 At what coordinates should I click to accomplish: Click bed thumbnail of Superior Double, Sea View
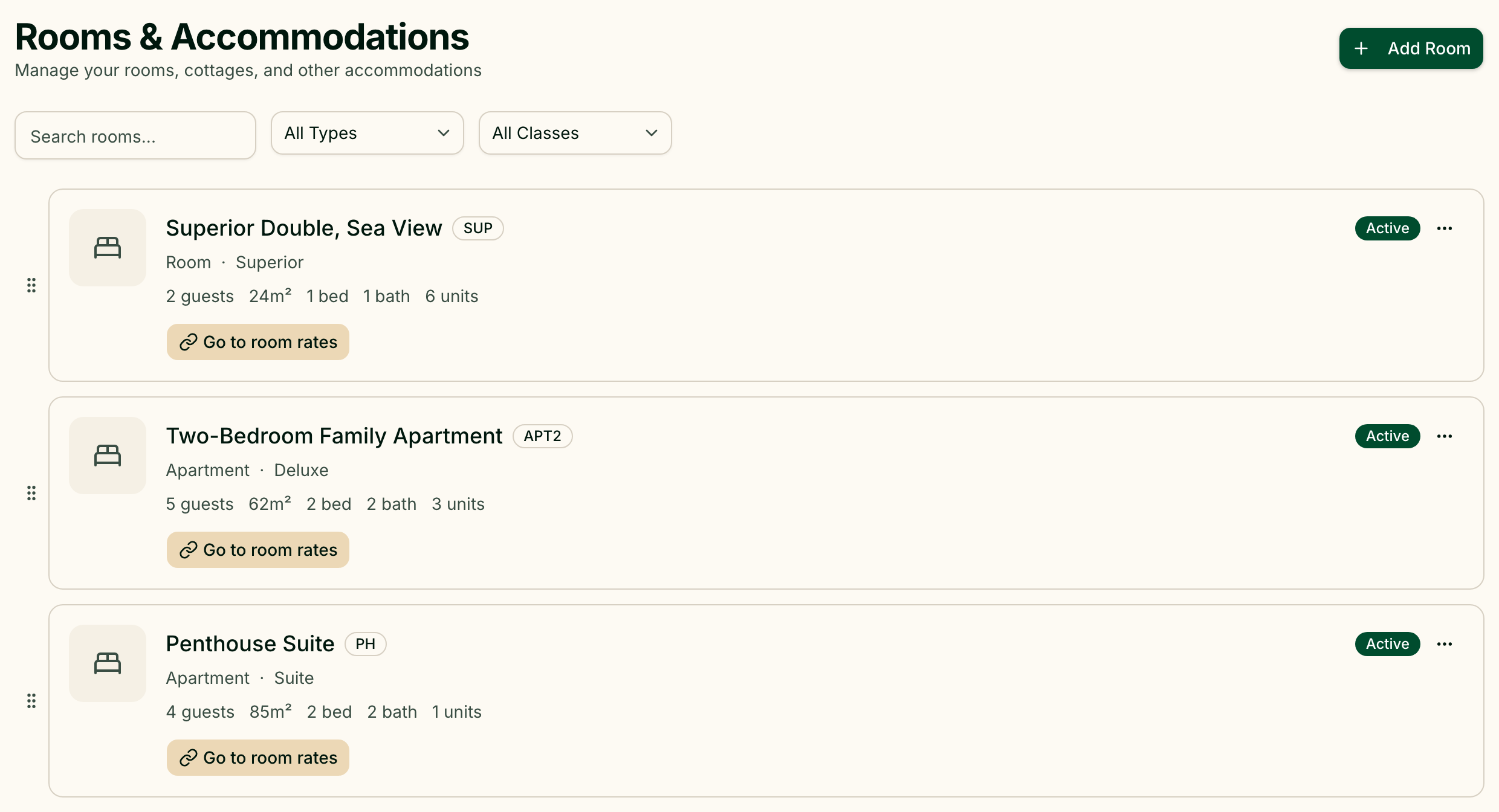click(x=108, y=248)
